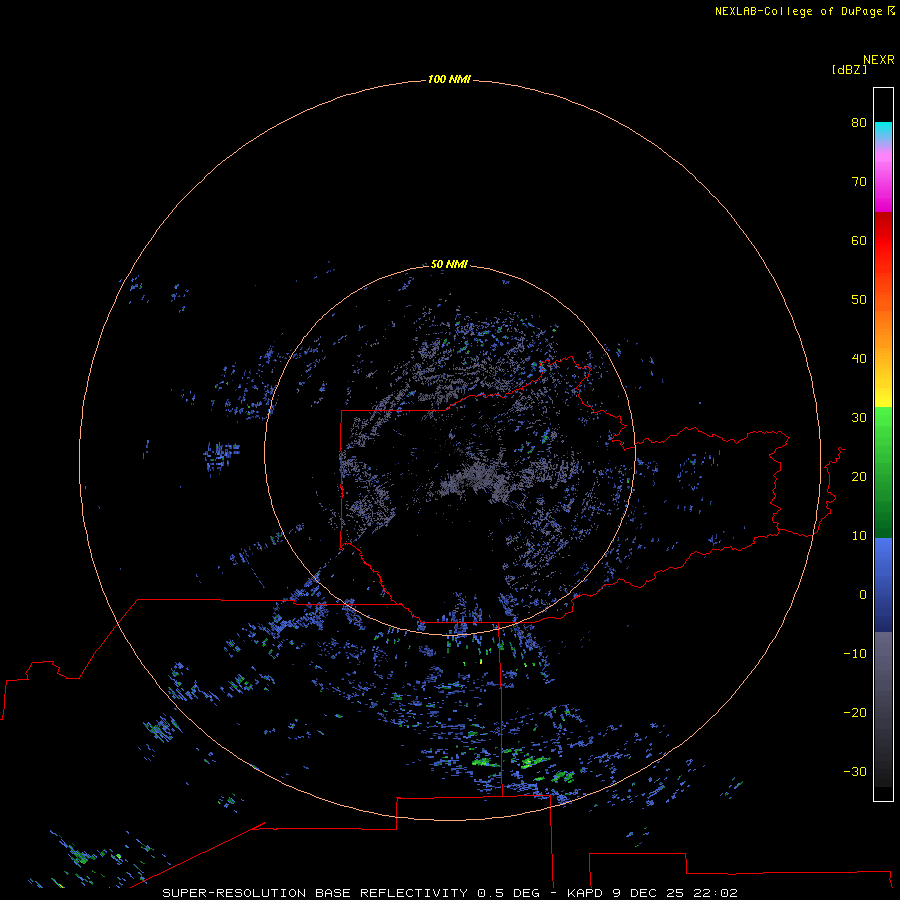Click the 100 NMI range ring label
The height and width of the screenshot is (900, 900).
click(x=449, y=79)
